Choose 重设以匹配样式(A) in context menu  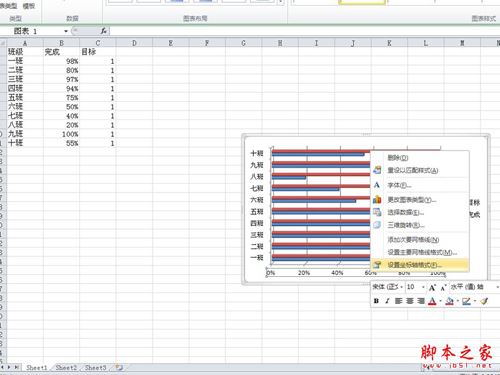pos(420,170)
